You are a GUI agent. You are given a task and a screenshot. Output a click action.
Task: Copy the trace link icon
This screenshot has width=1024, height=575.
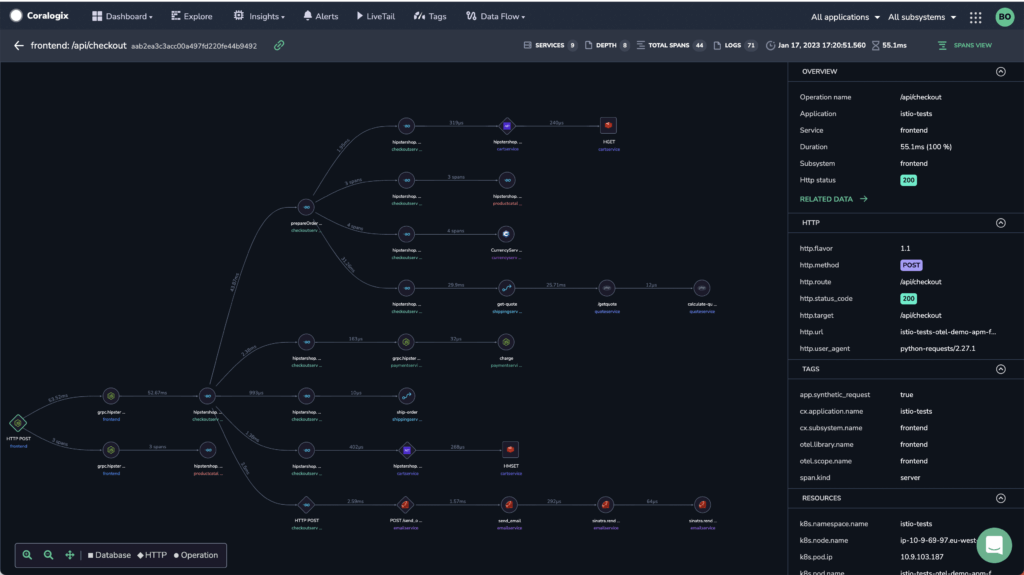click(x=279, y=46)
